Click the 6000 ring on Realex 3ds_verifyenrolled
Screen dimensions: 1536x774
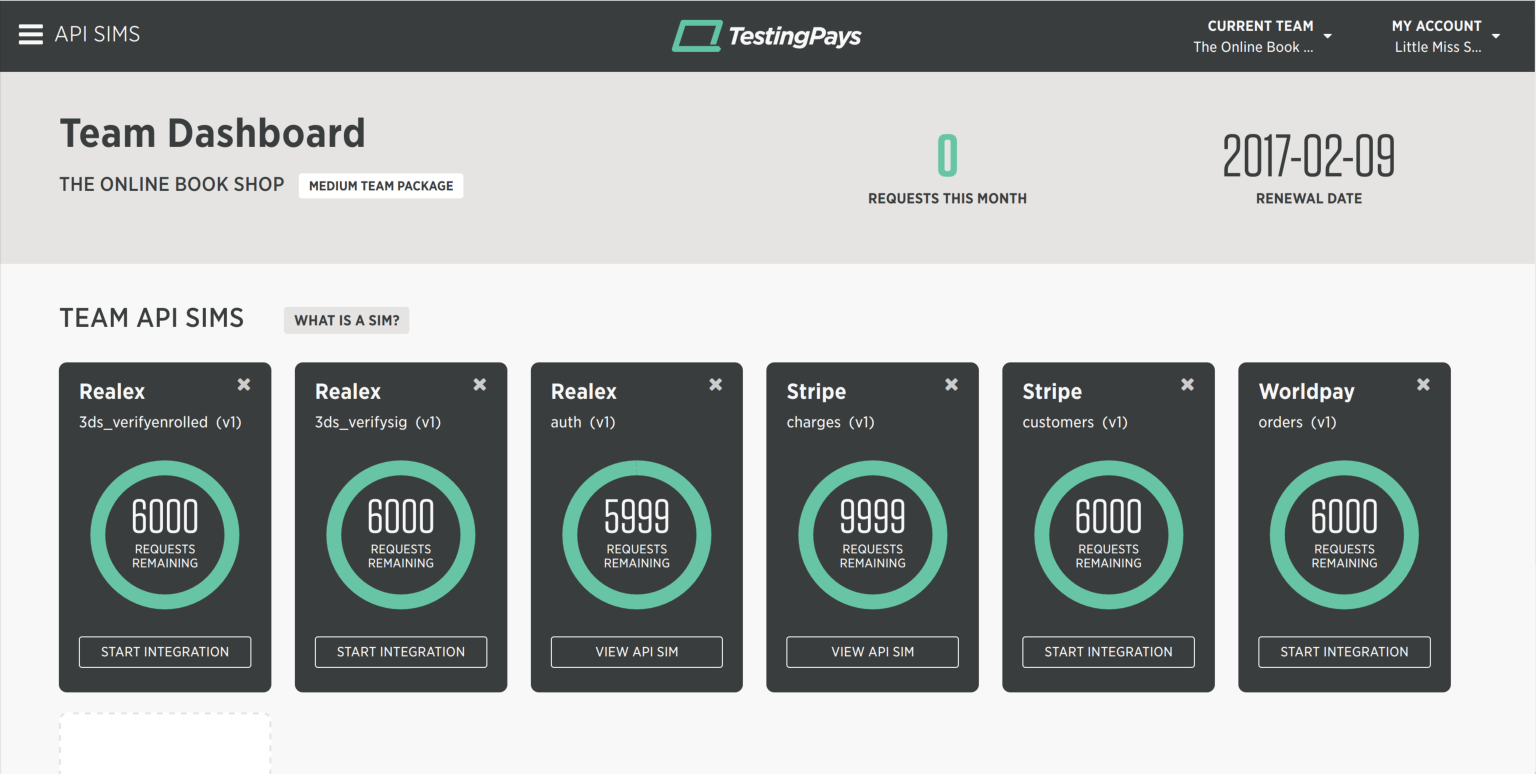(165, 535)
